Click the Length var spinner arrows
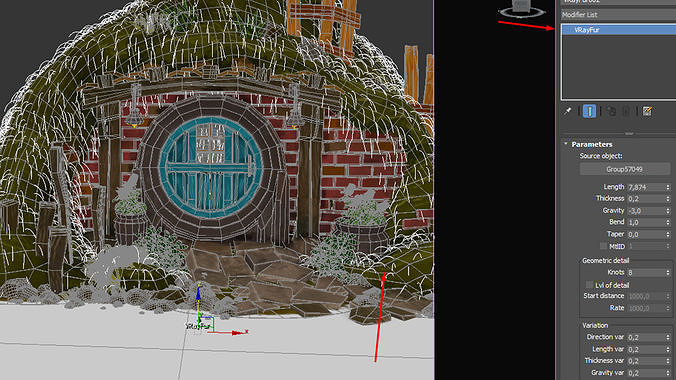This screenshot has height=380, width=676. pyautogui.click(x=668, y=349)
